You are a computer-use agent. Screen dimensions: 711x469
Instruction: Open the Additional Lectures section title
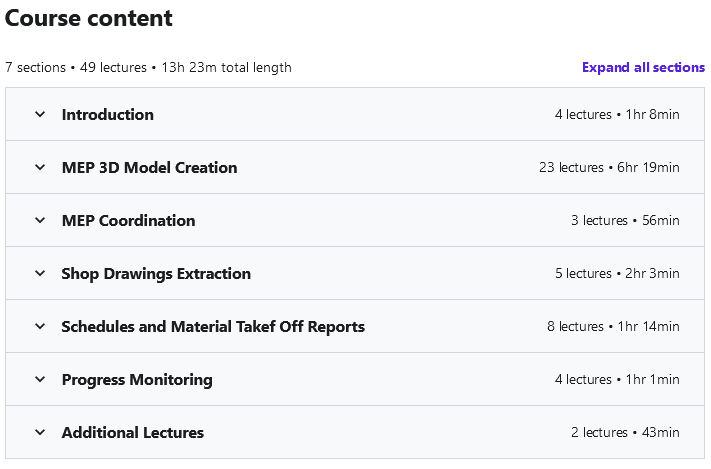click(133, 432)
